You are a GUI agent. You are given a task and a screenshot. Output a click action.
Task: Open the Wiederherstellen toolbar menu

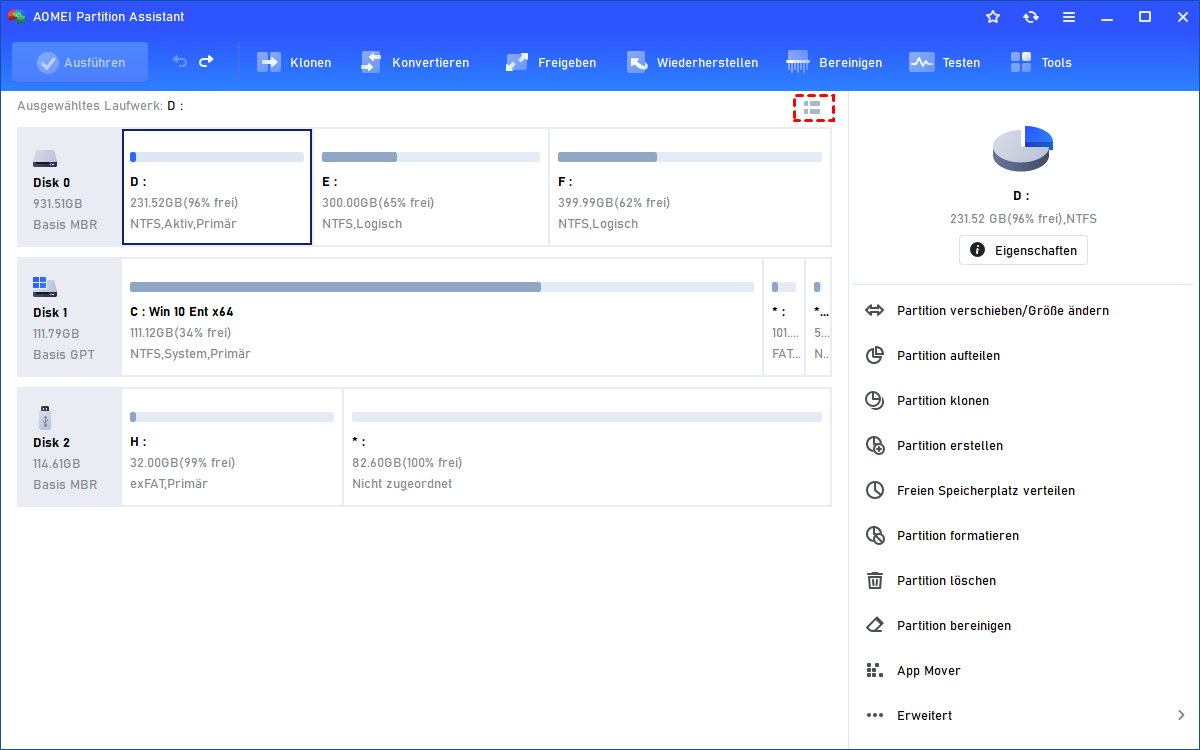coord(692,62)
